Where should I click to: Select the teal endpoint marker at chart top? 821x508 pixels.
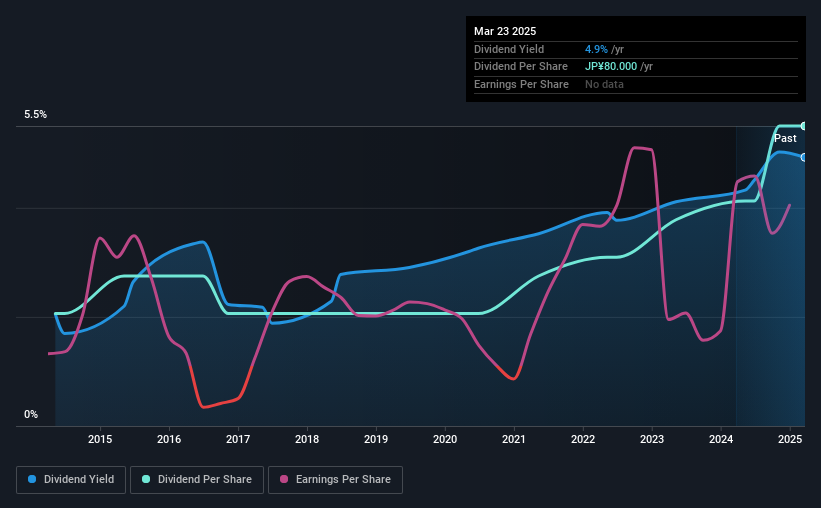click(803, 126)
